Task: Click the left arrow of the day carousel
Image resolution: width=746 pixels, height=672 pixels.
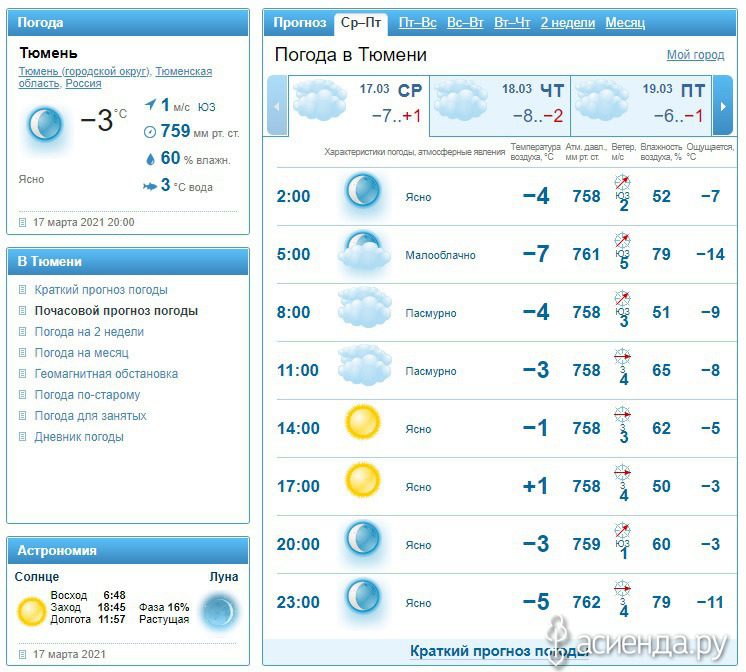Action: pyautogui.click(x=277, y=106)
